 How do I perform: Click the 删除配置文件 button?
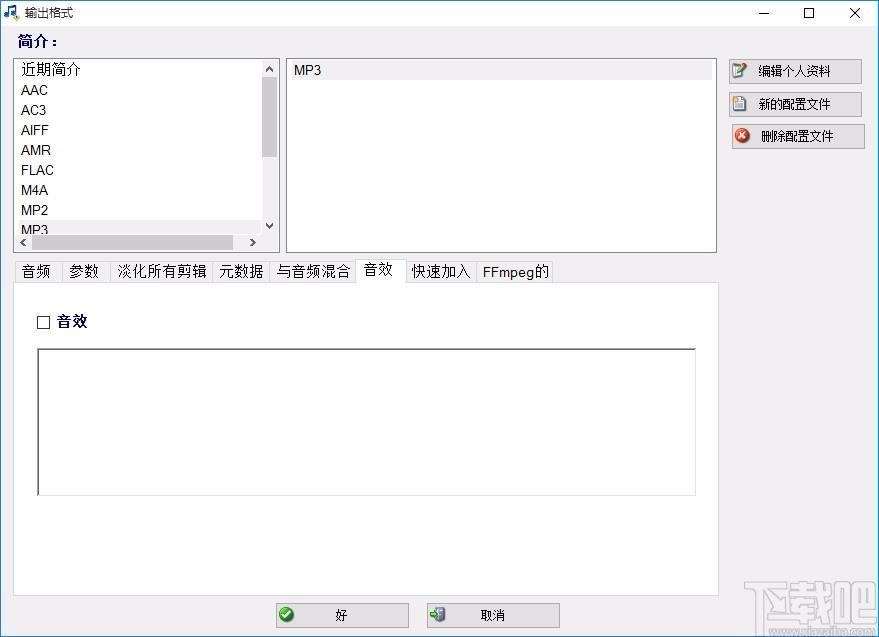point(798,136)
